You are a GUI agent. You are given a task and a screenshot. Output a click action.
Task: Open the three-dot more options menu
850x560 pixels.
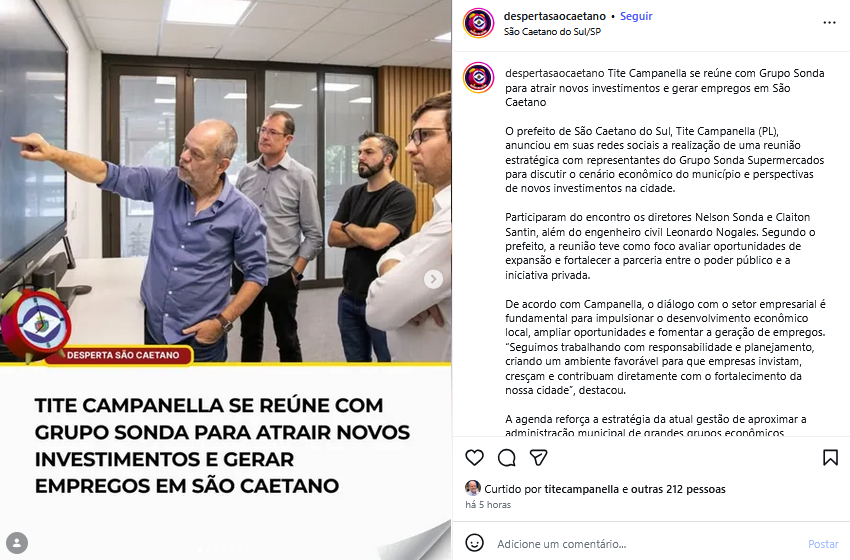(829, 23)
